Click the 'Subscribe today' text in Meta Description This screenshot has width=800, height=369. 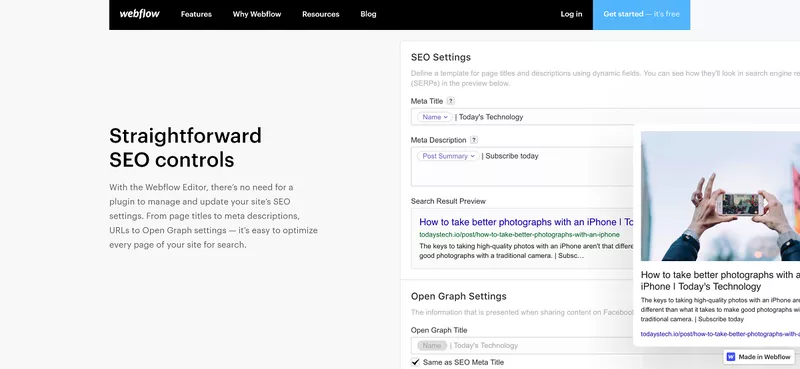click(512, 156)
